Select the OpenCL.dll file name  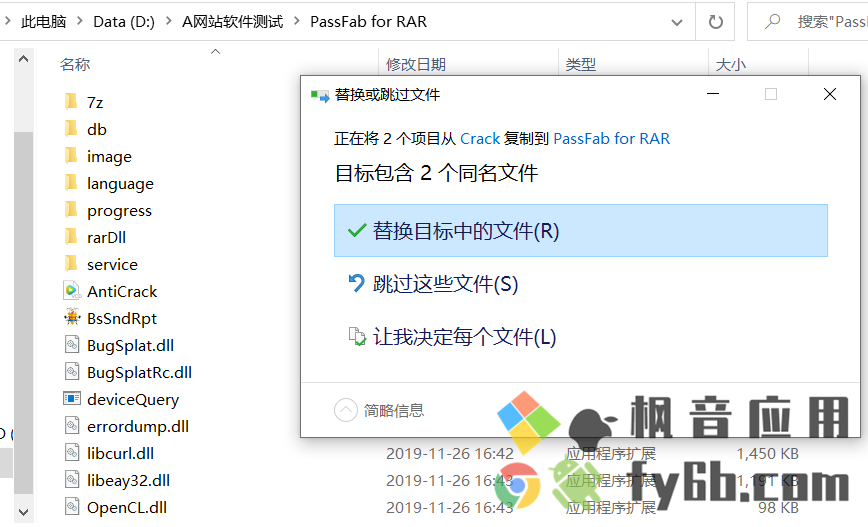(x=127, y=507)
